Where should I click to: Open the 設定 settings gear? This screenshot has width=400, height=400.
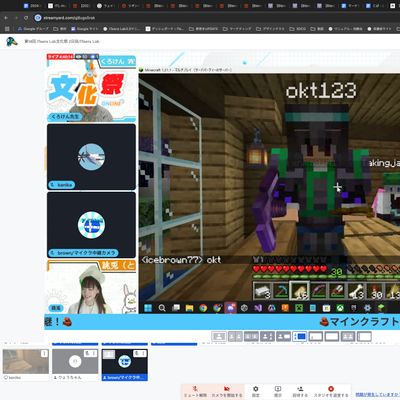click(255, 392)
